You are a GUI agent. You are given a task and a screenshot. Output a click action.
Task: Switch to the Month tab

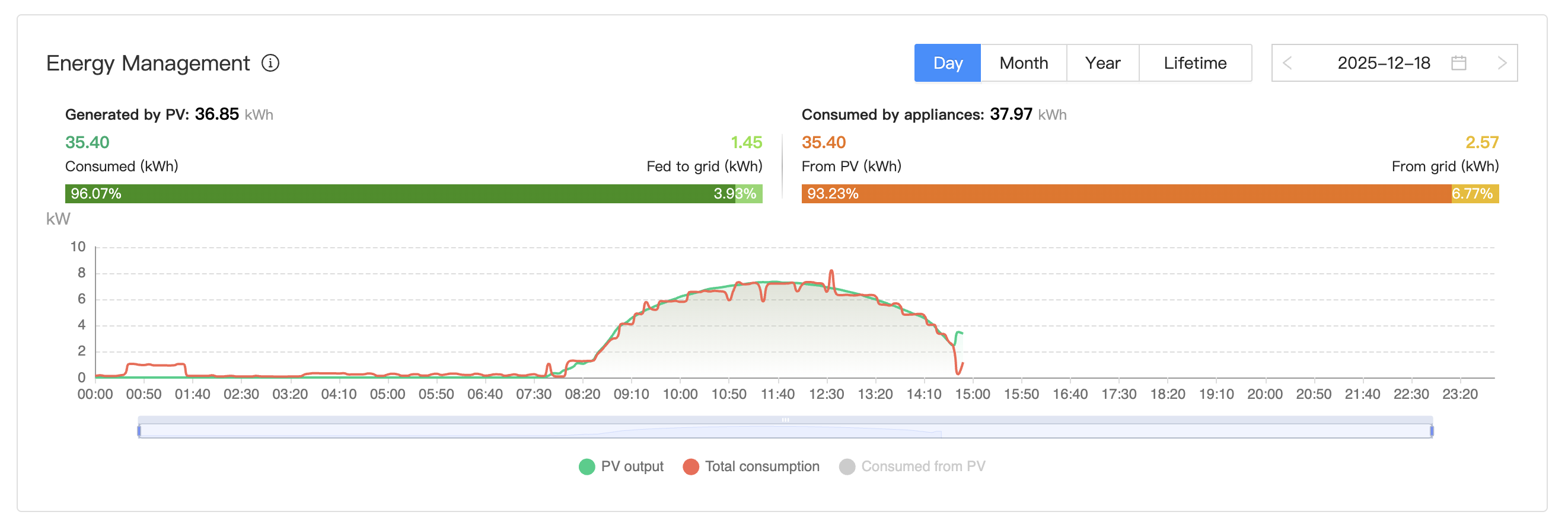coord(1023,63)
